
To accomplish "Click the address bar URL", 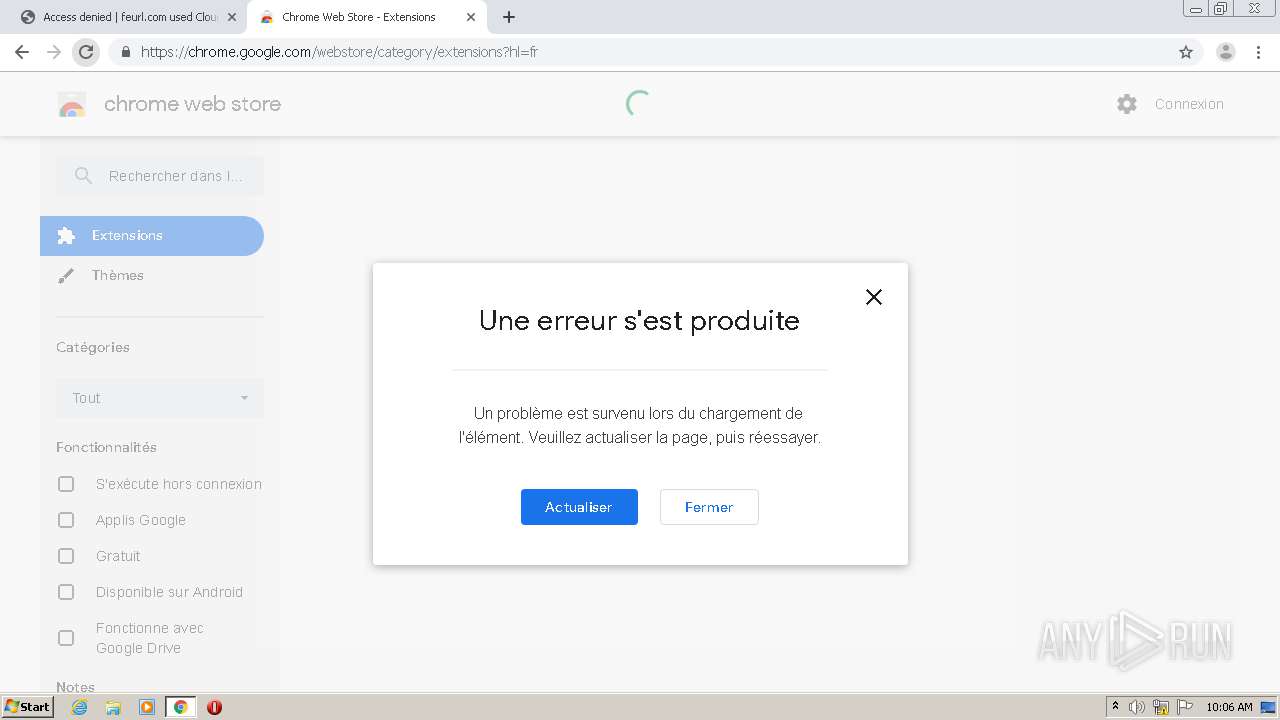I will tap(339, 52).
